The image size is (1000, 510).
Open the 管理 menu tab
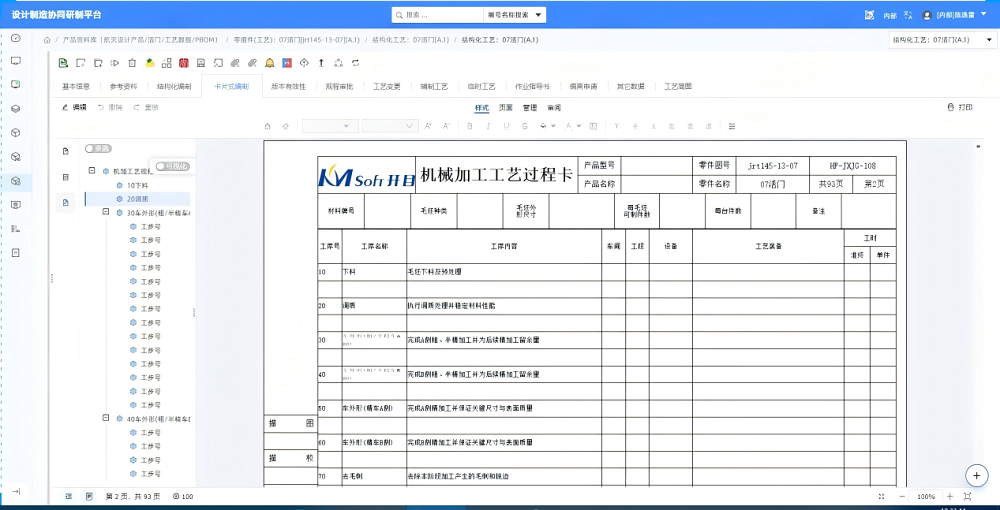point(530,108)
